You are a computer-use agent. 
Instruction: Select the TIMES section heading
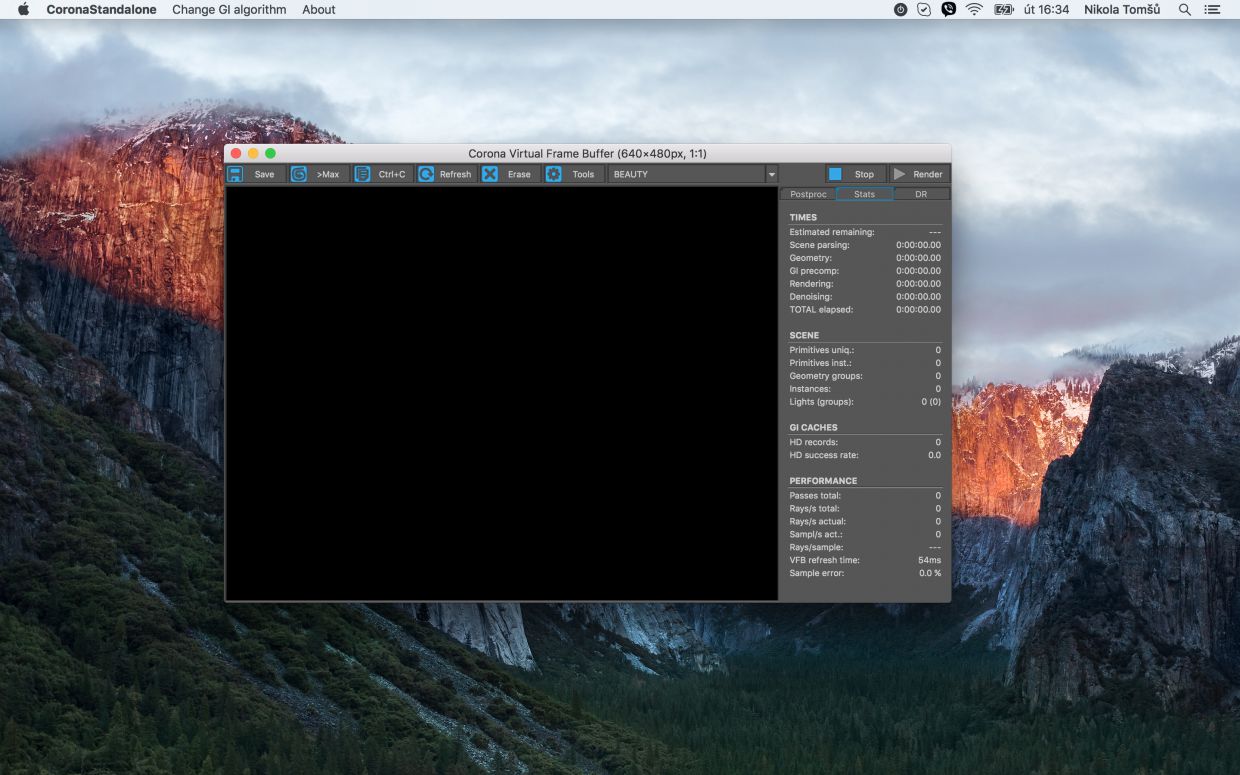803,217
